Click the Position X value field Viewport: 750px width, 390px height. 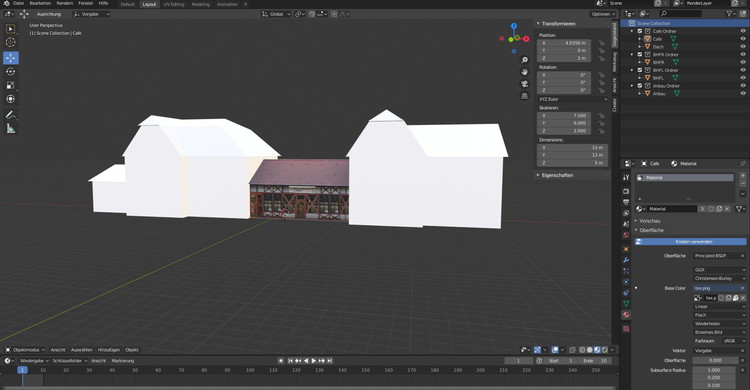(x=564, y=43)
